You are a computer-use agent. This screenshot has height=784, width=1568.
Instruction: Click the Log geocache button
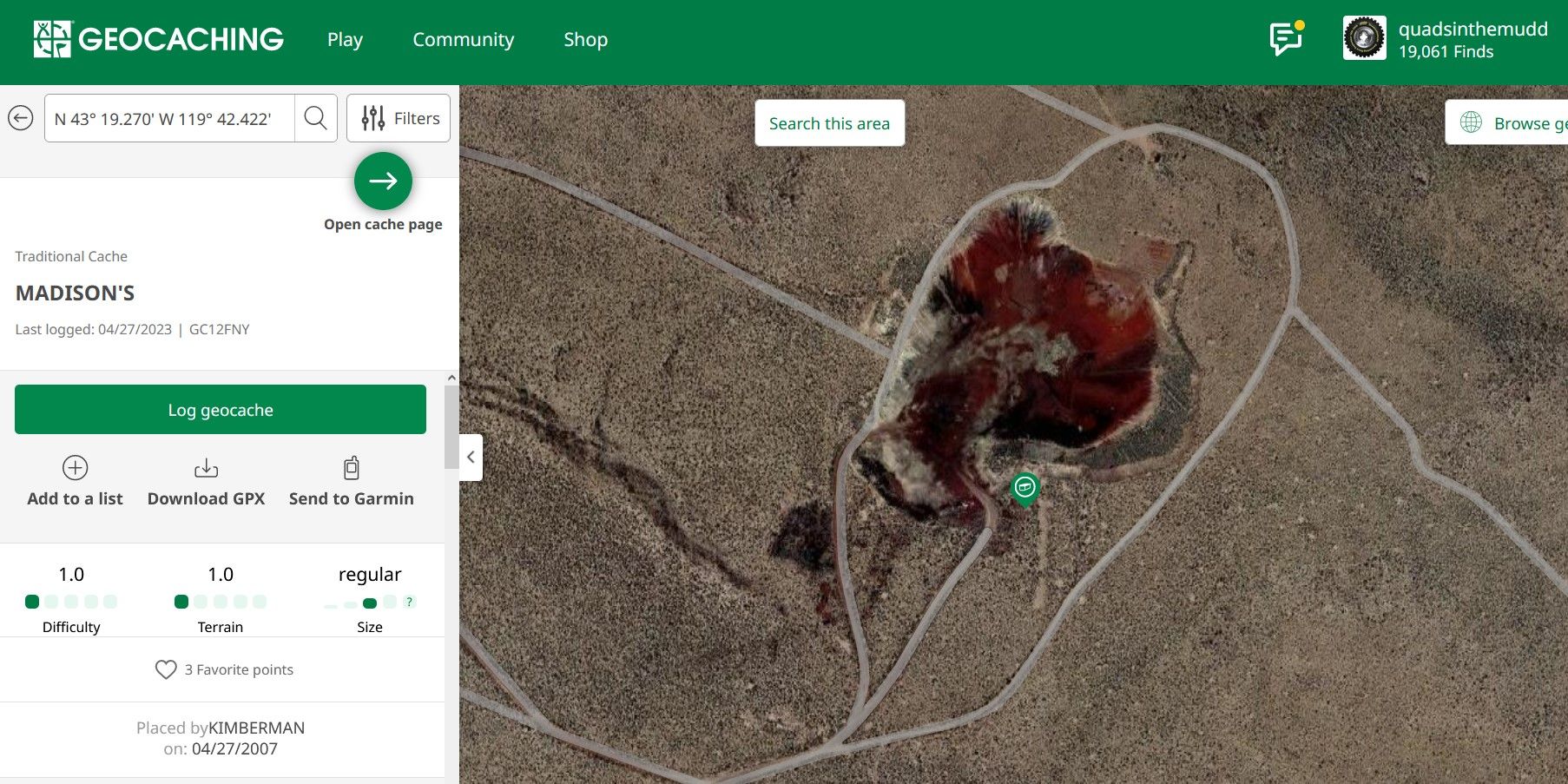(x=221, y=410)
